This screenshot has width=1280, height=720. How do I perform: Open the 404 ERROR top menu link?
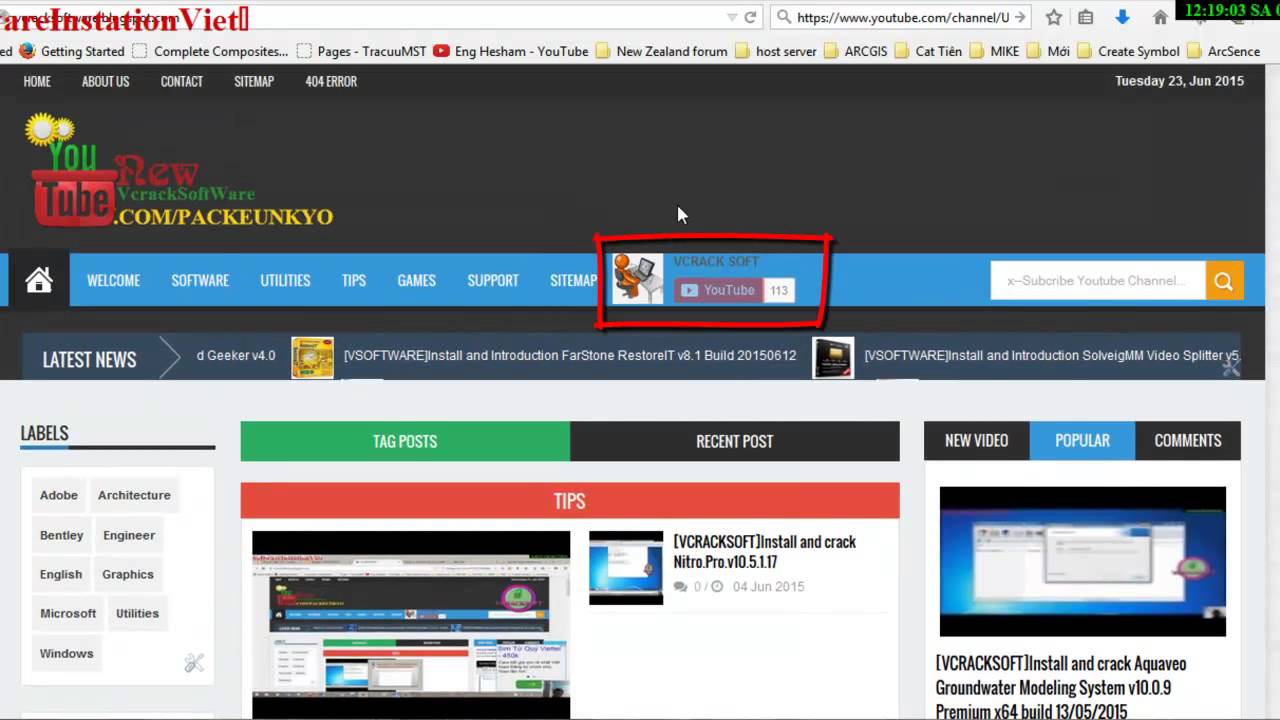click(331, 81)
